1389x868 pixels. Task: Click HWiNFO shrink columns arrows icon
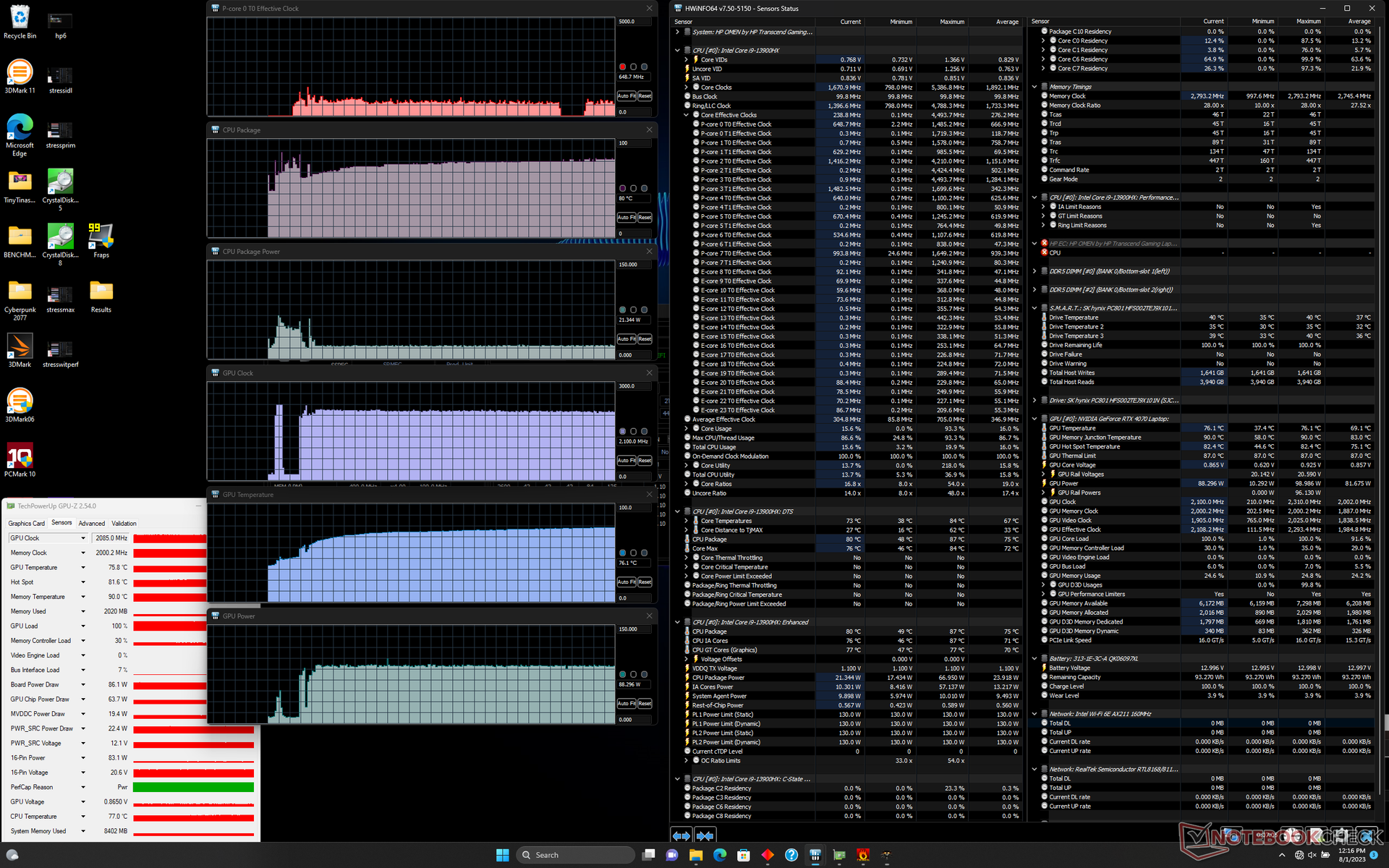705,835
